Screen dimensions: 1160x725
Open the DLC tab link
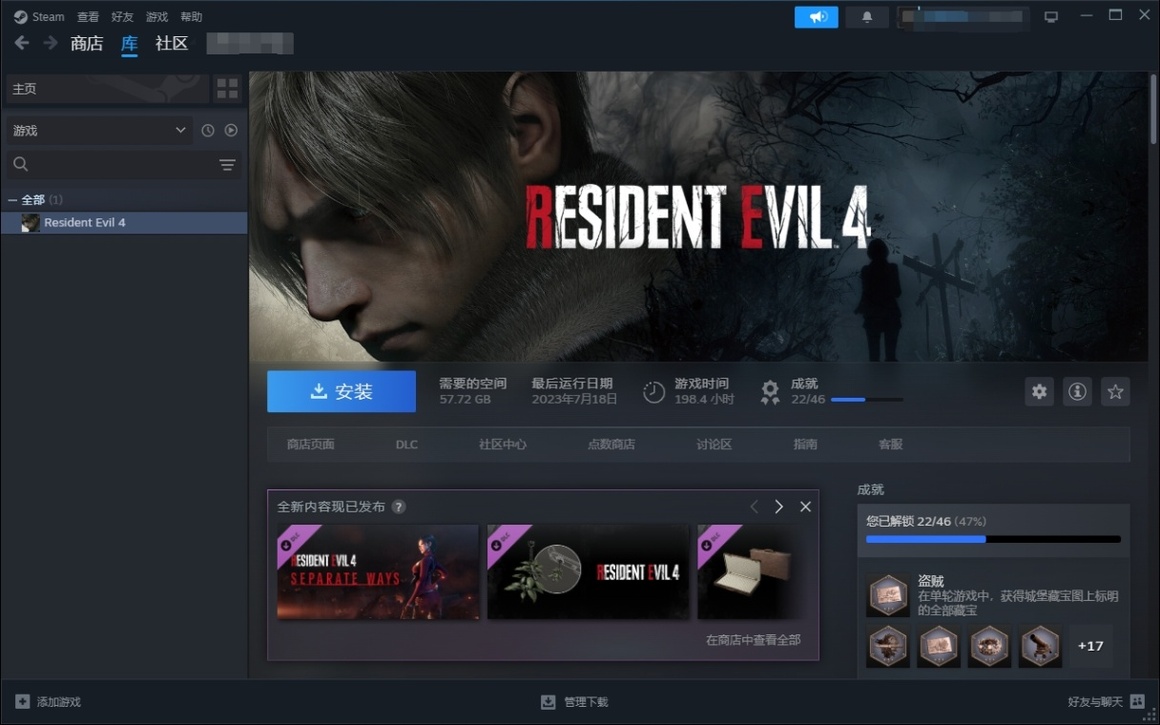pos(406,445)
